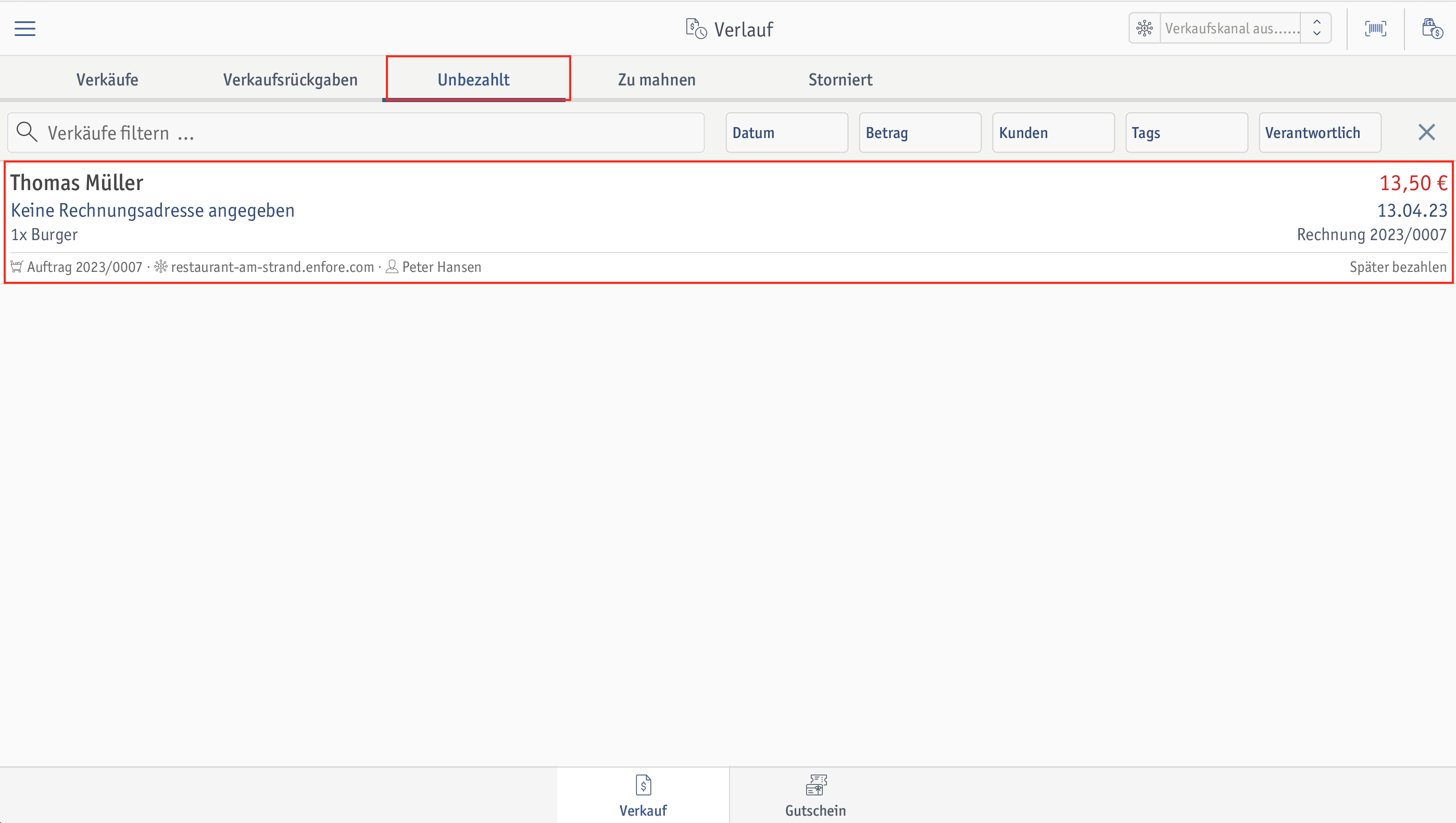Image resolution: width=1456 pixels, height=823 pixels.
Task: Click the Verlauf history icon in header
Action: [696, 28]
